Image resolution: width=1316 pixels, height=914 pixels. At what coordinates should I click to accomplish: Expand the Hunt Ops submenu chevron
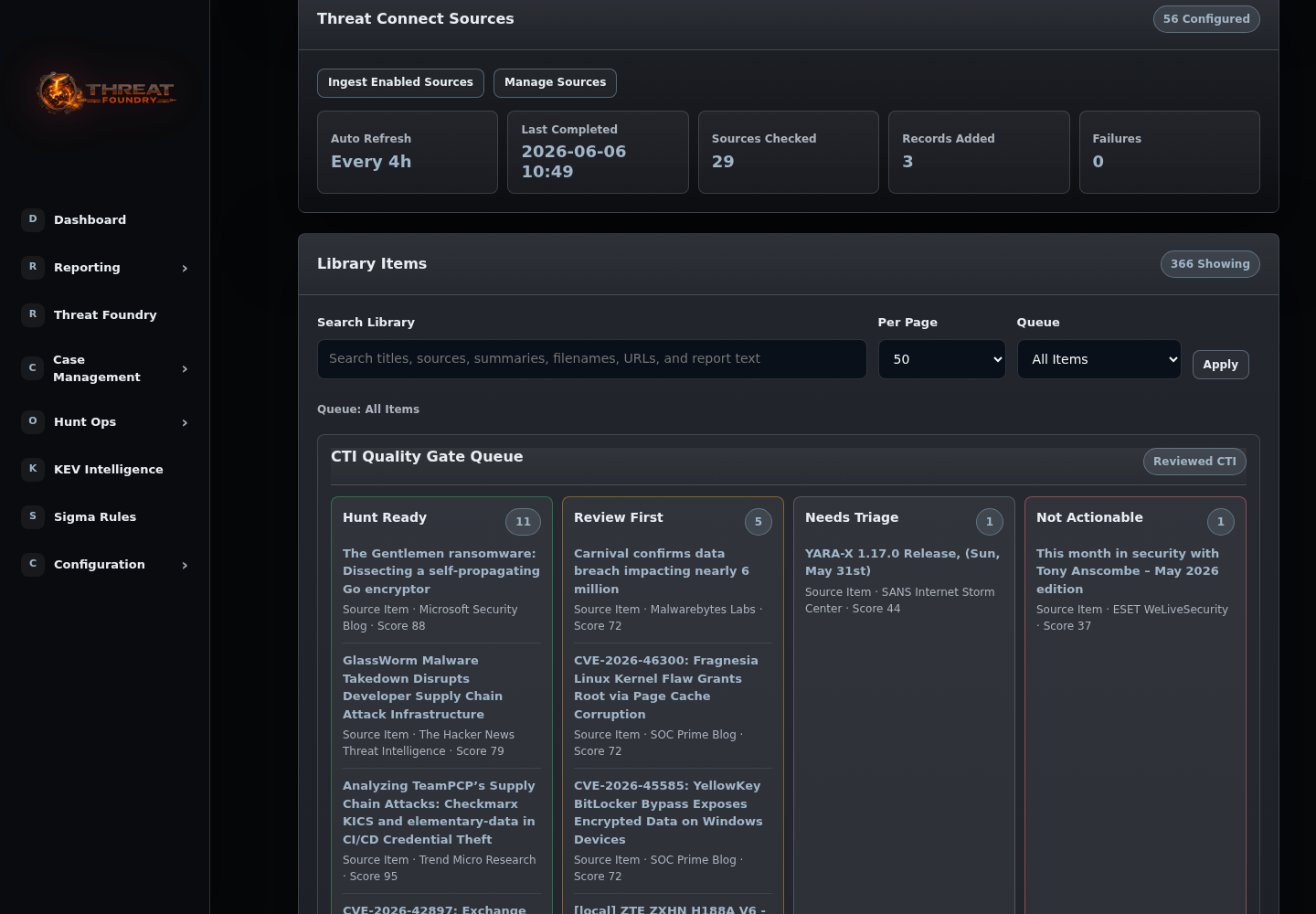click(x=185, y=422)
